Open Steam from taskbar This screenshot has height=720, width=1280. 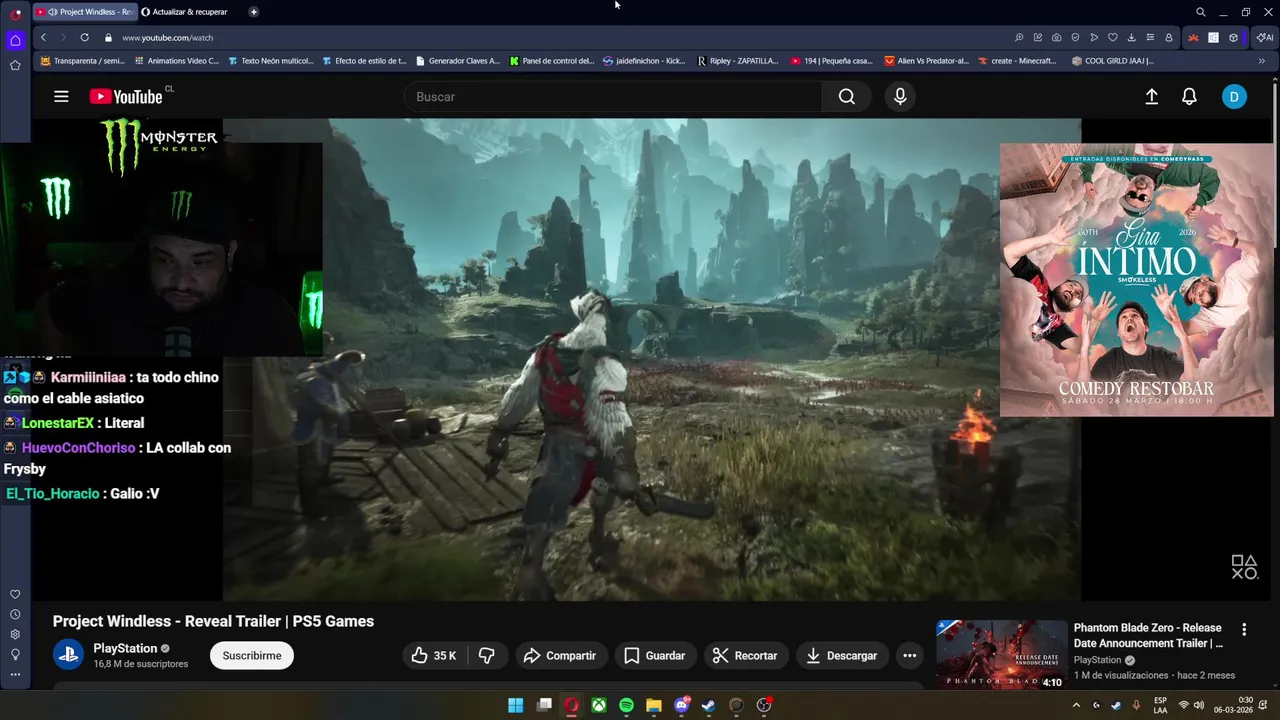pos(709,705)
